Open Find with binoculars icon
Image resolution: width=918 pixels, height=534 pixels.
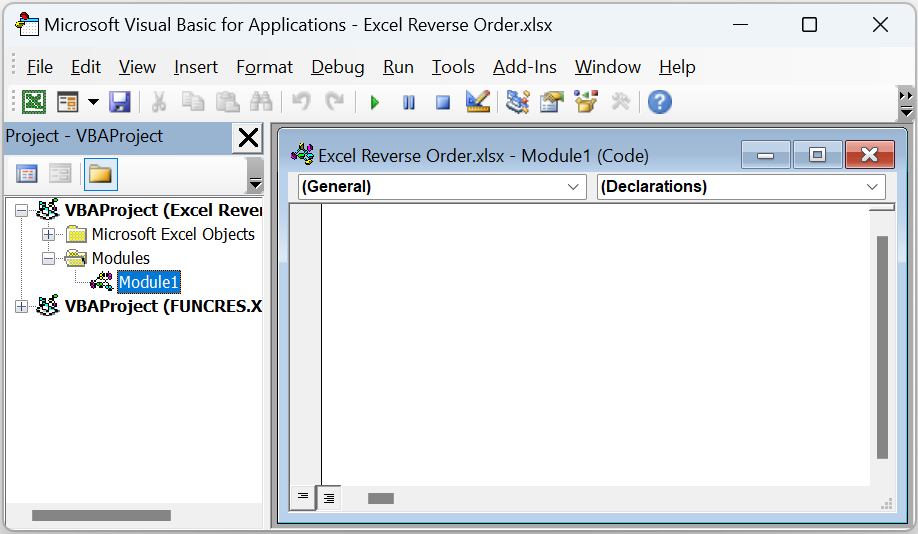pyautogui.click(x=261, y=102)
